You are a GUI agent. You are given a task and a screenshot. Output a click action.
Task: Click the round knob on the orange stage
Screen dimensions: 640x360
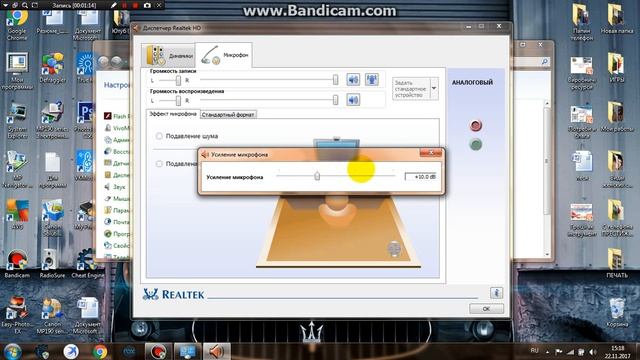pyautogui.click(x=394, y=249)
